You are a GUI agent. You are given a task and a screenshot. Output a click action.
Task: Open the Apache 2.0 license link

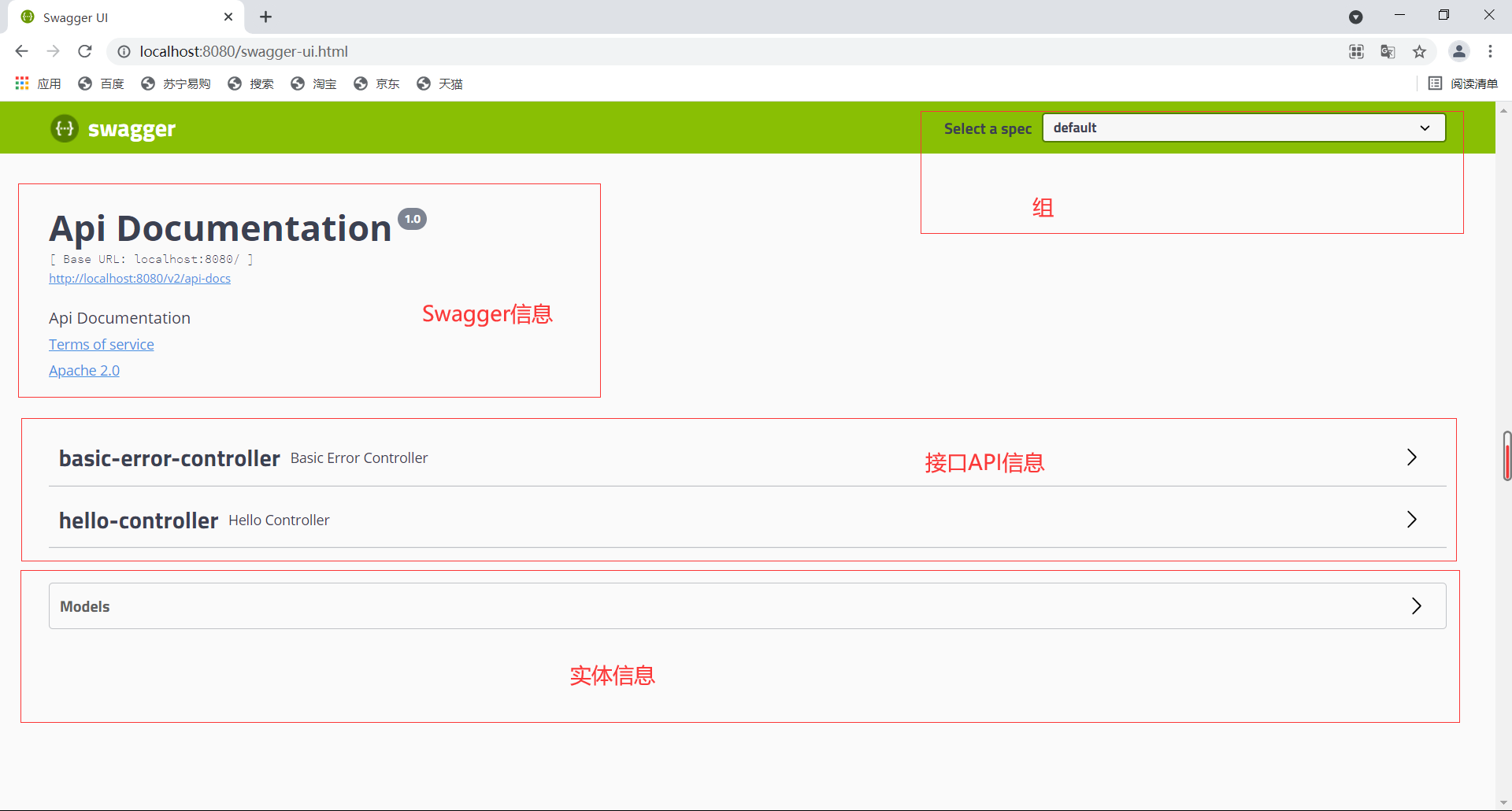pos(83,370)
